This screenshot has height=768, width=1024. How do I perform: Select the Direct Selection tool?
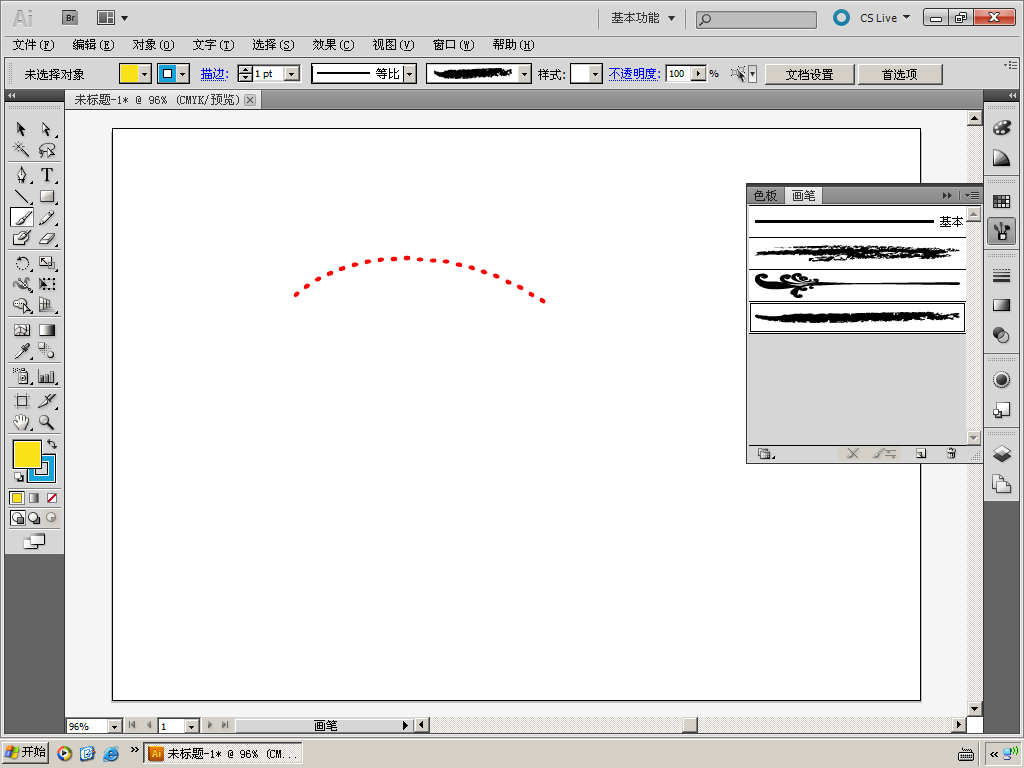click(x=46, y=129)
